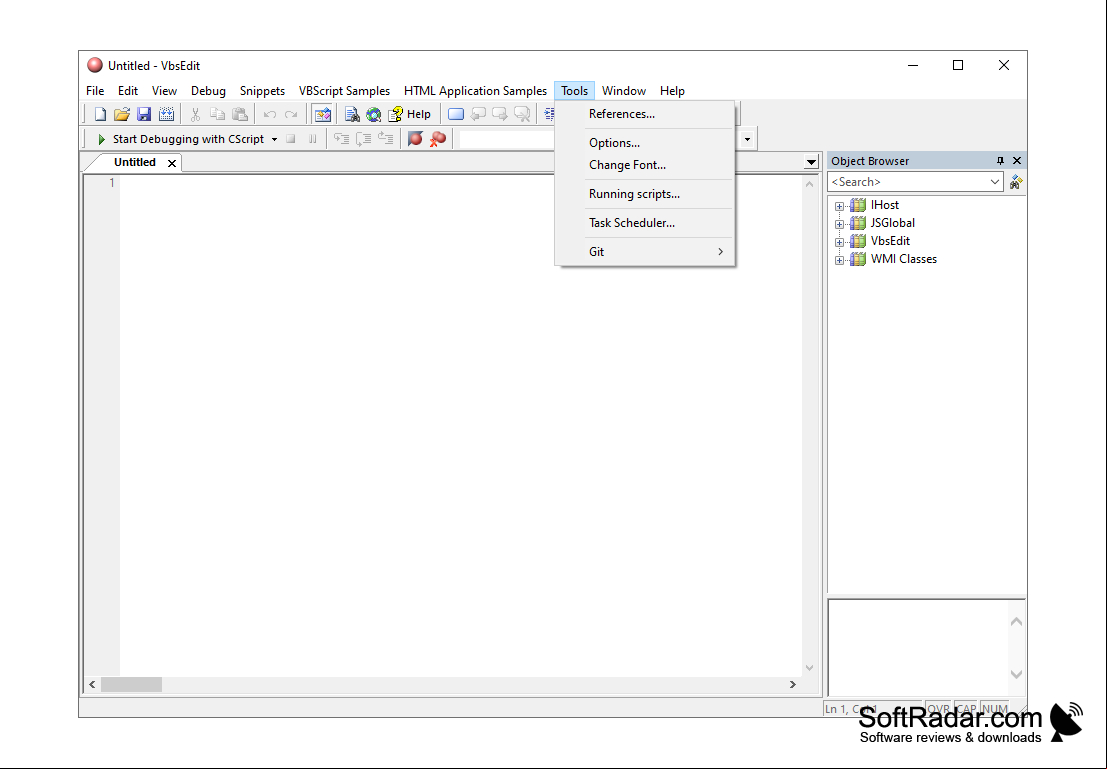
Task: Open Help from the toolbar
Action: (x=409, y=114)
